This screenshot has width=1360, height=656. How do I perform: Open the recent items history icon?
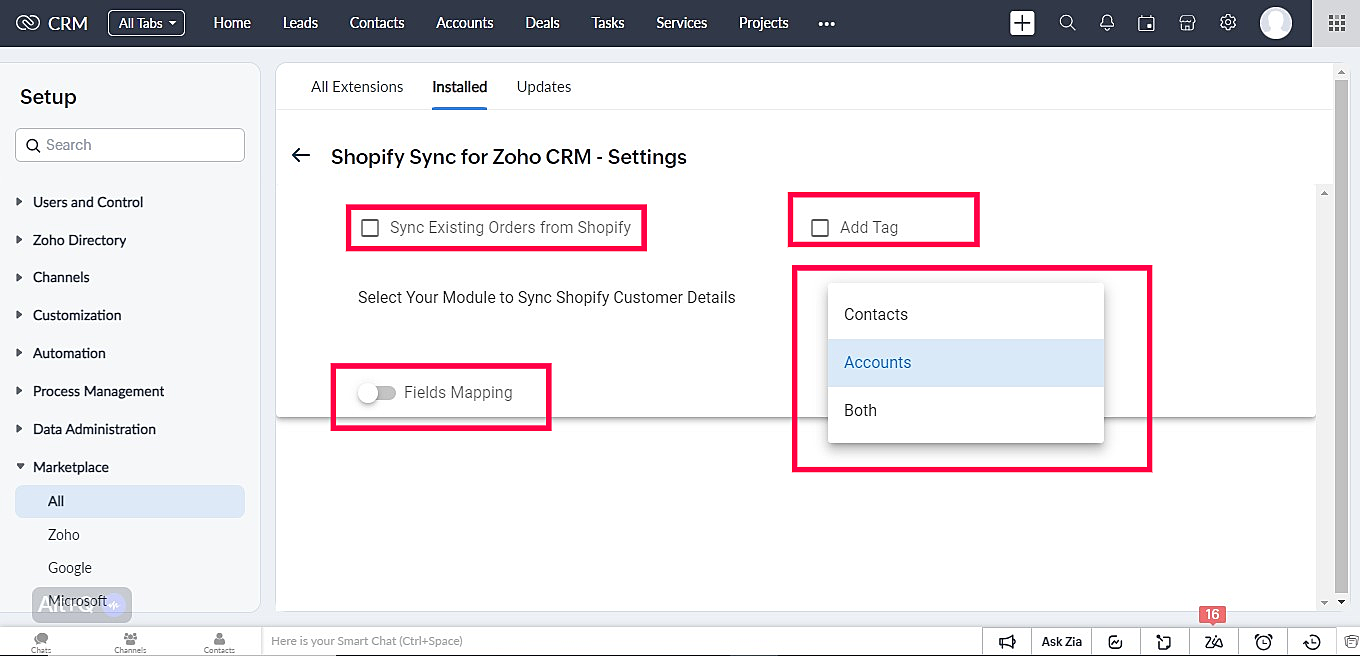point(1312,641)
